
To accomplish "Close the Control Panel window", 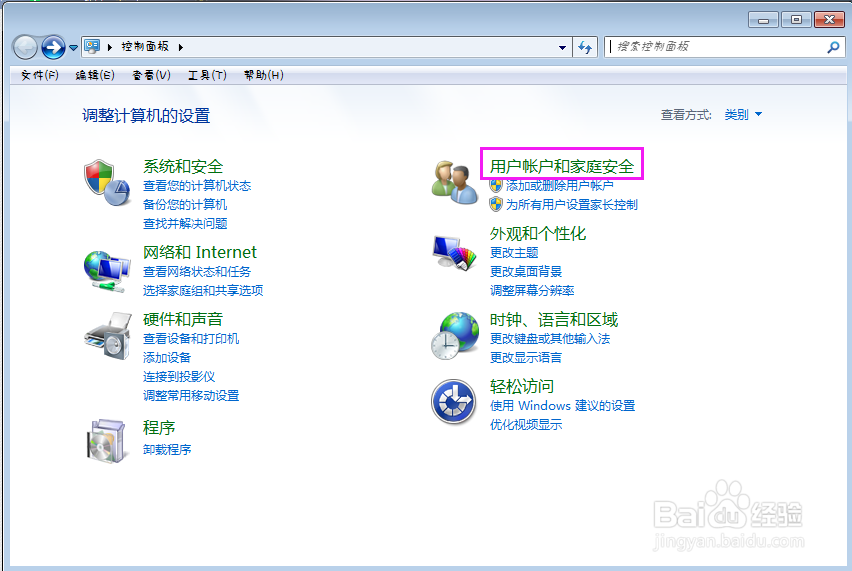I will tap(829, 20).
